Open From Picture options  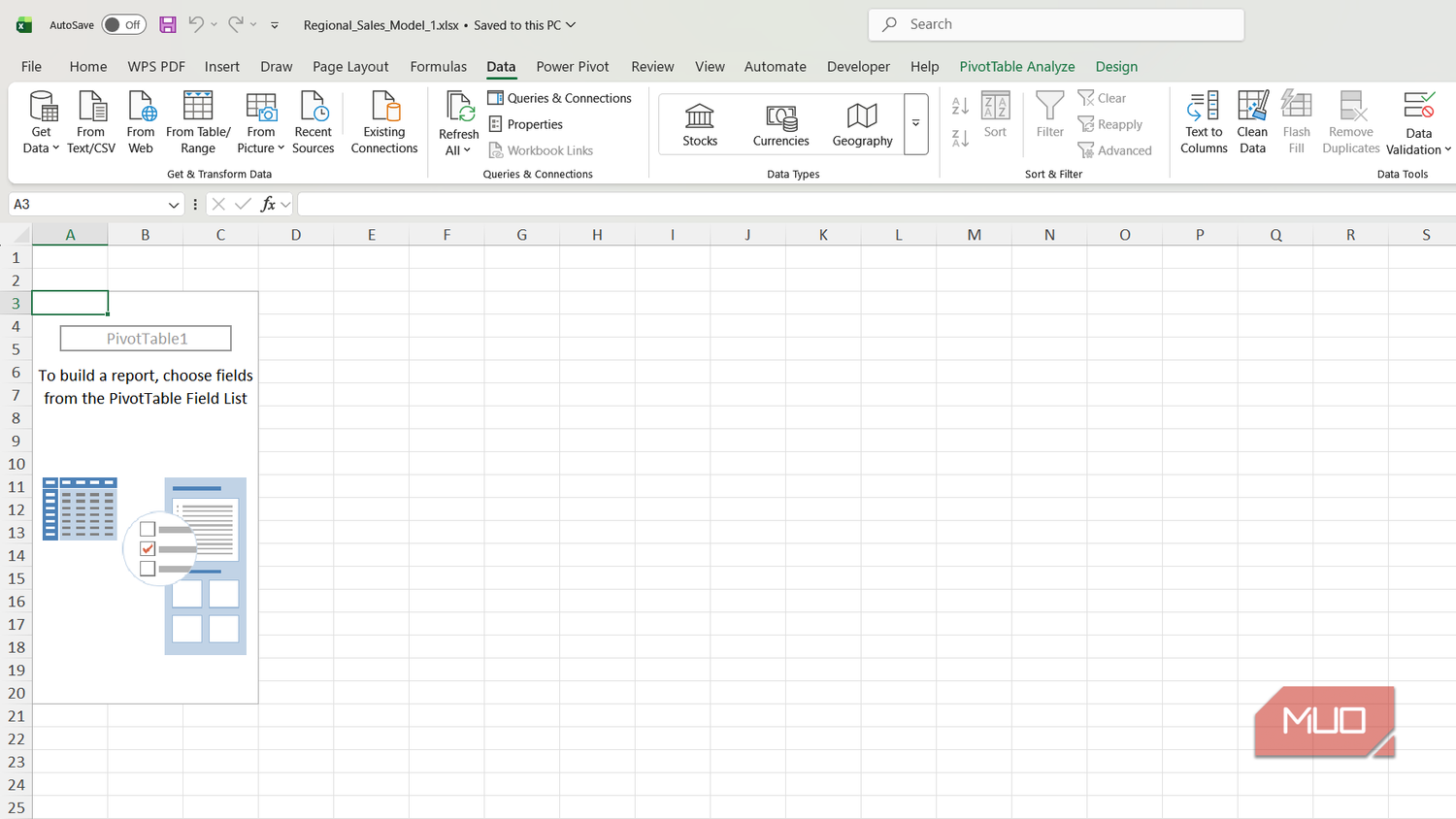point(261,122)
